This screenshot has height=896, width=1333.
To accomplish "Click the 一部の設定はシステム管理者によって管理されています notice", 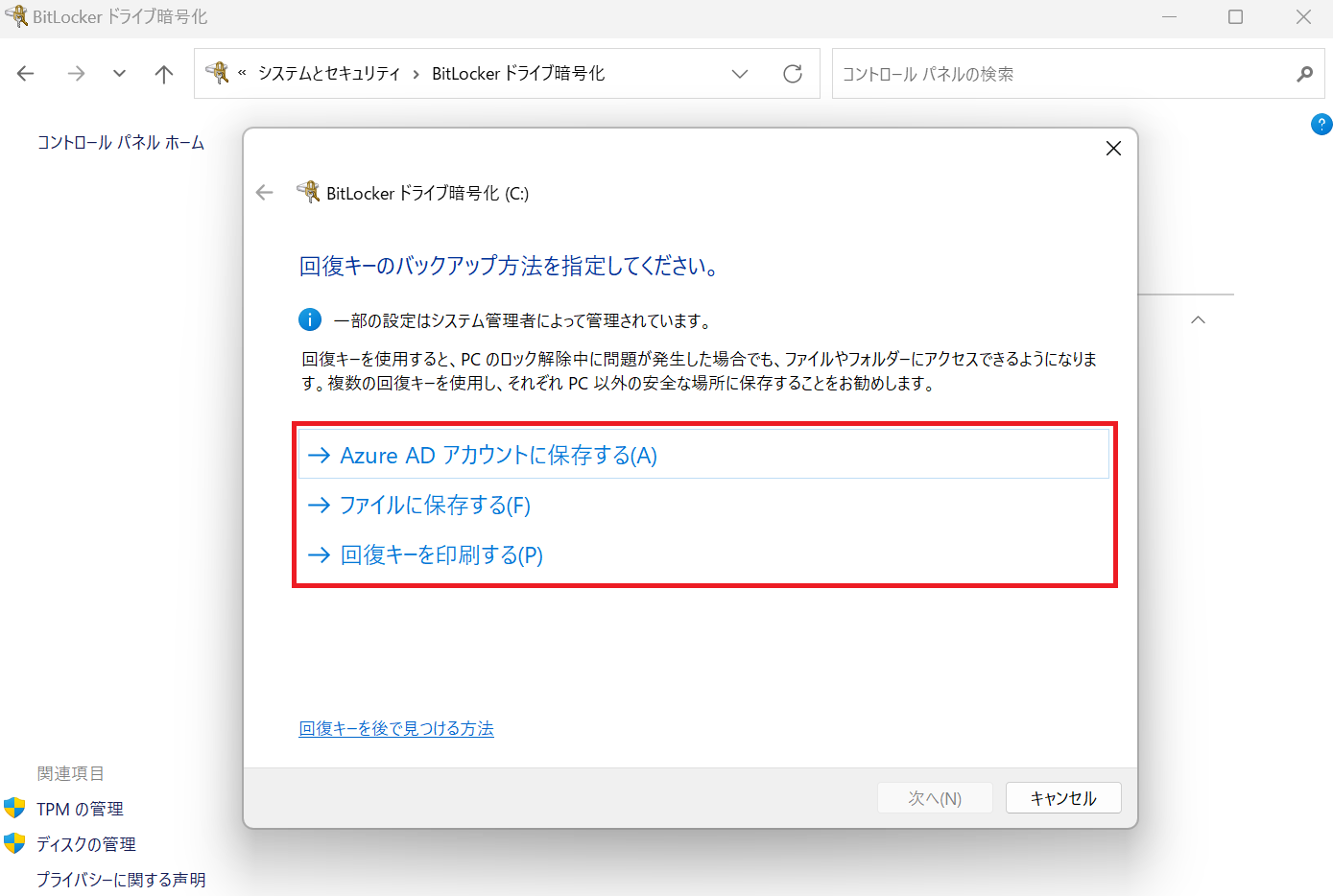I will [522, 320].
